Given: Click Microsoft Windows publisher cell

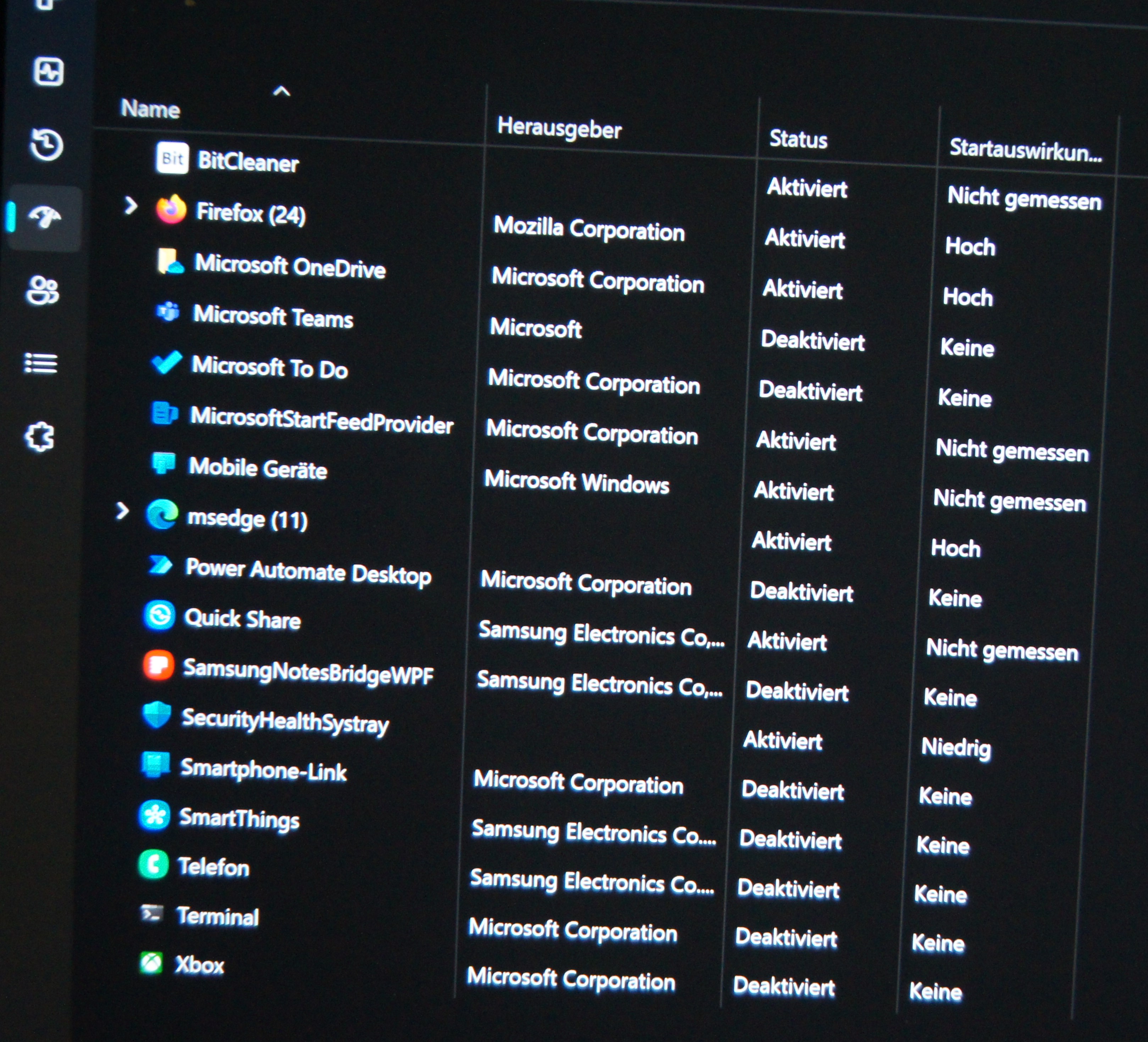Looking at the screenshot, I should 576,482.
